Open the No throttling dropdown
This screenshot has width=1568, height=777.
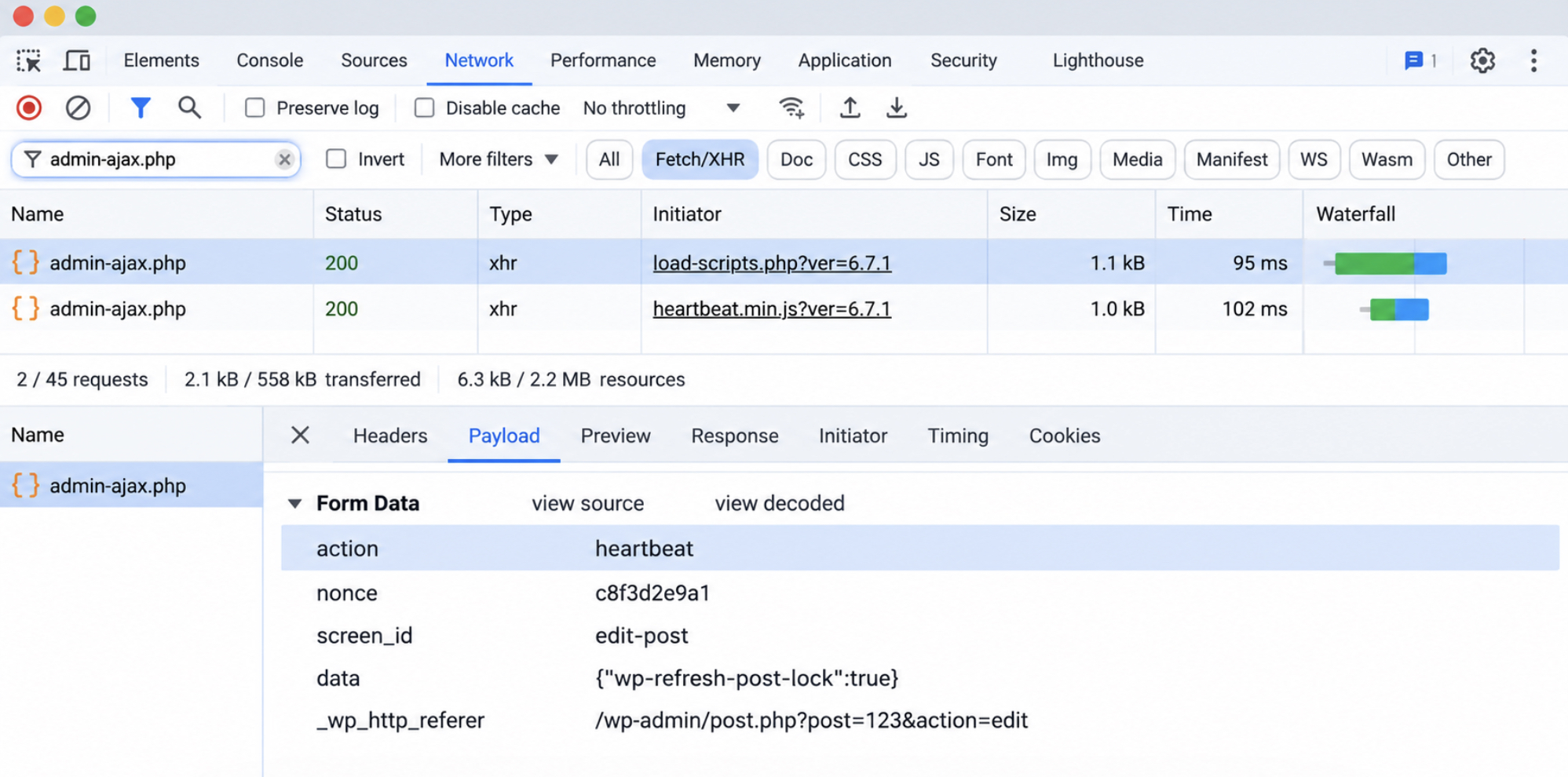pyautogui.click(x=661, y=108)
